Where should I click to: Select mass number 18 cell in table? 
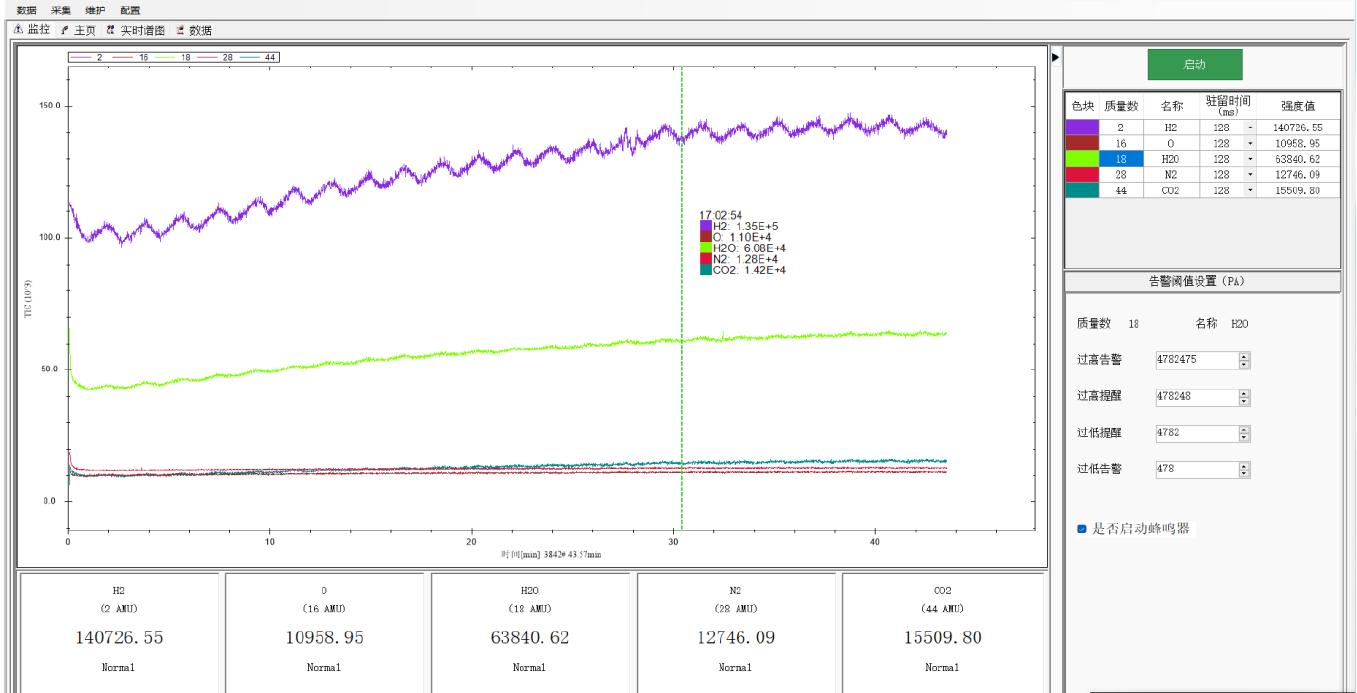coord(1120,159)
